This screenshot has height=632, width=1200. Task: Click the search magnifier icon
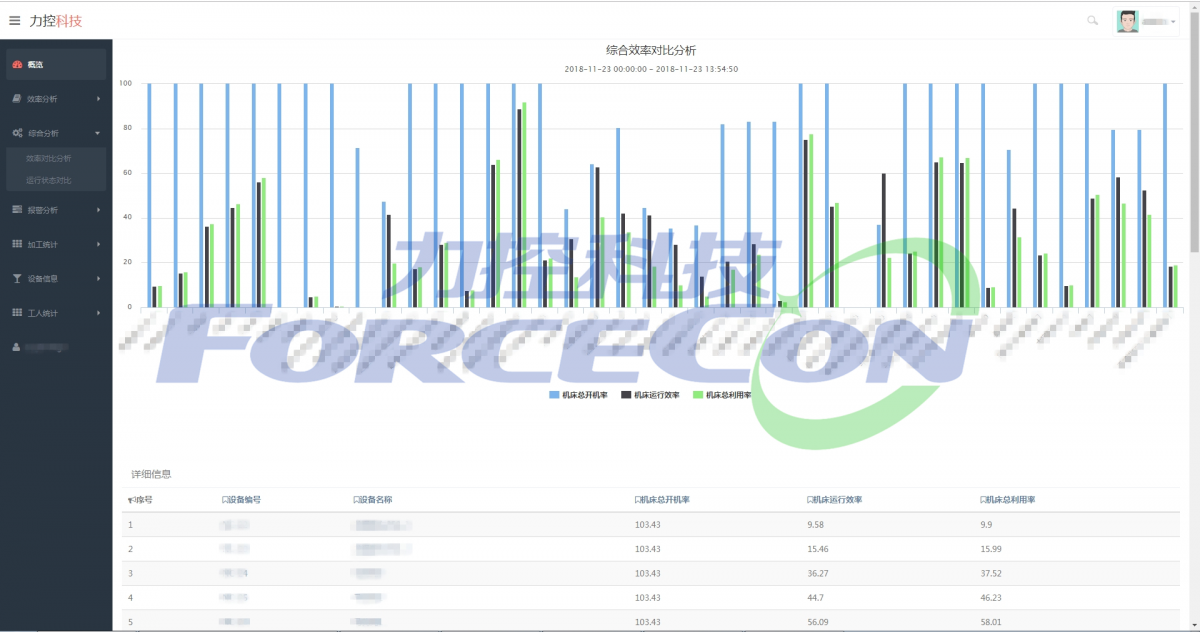pyautogui.click(x=1092, y=21)
